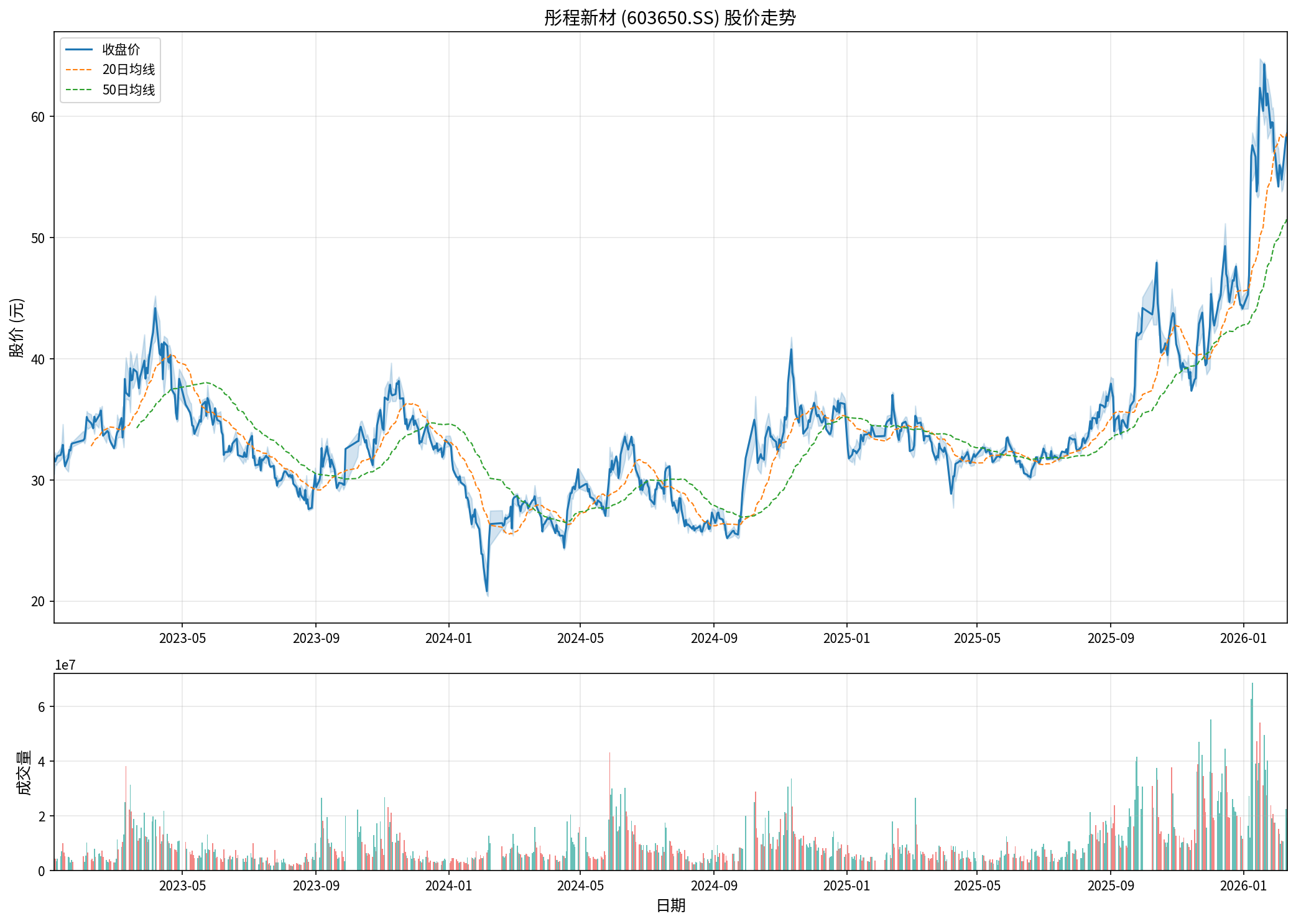1296x924 pixels.
Task: Click the 50日均线 legend label text
Action: click(129, 90)
